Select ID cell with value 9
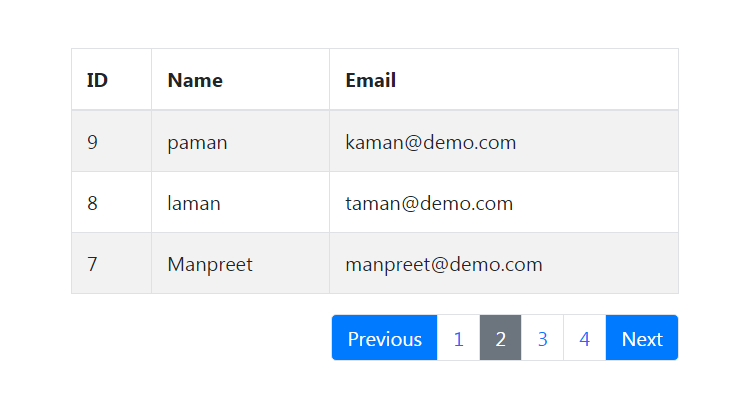 click(111, 141)
